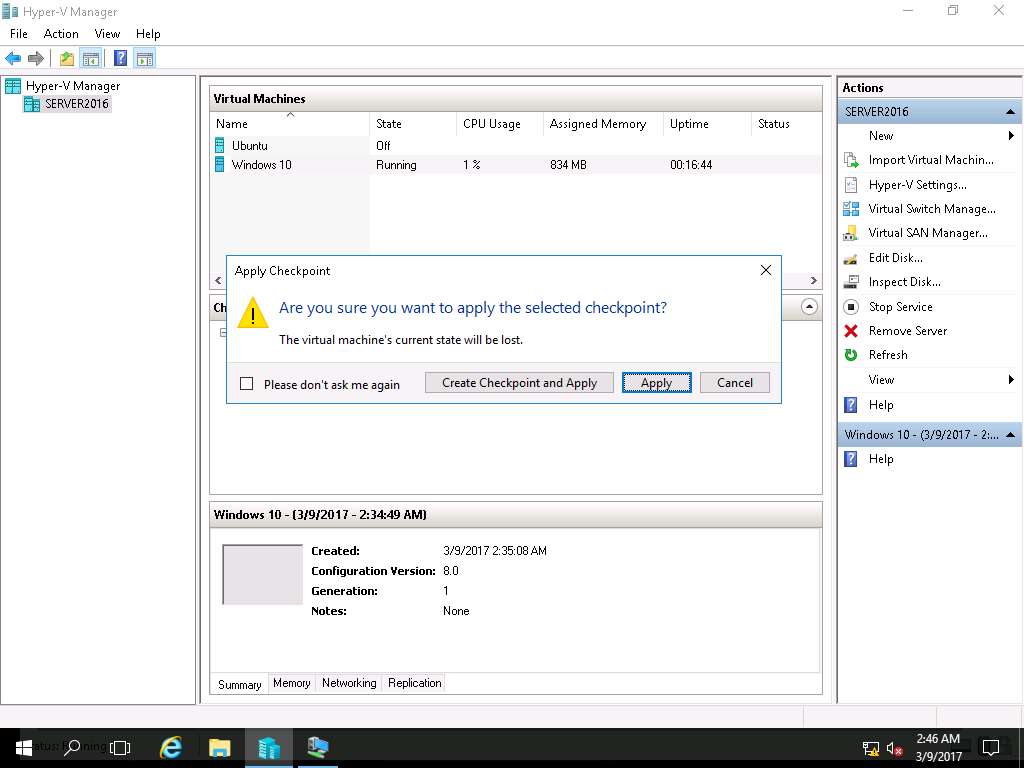Toggle the Show/Hide Console Tree toolbar icon
This screenshot has width=1024, height=768.
pos(91,59)
